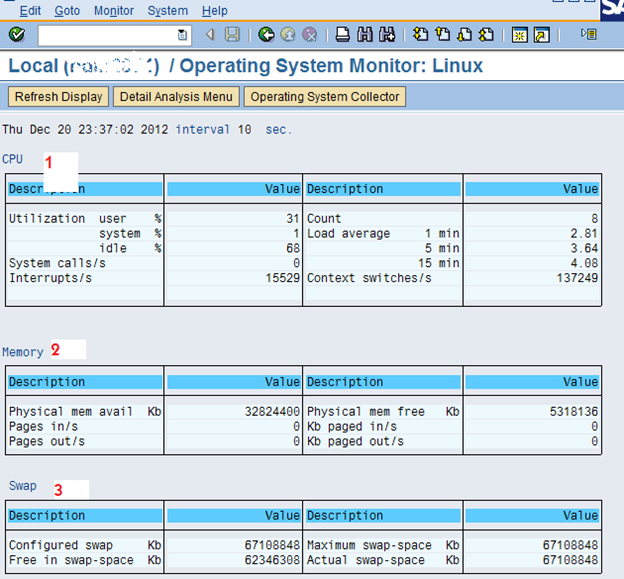Click the Generate Shortcut icon
Viewport: 624px width, 579px height.
pos(542,35)
